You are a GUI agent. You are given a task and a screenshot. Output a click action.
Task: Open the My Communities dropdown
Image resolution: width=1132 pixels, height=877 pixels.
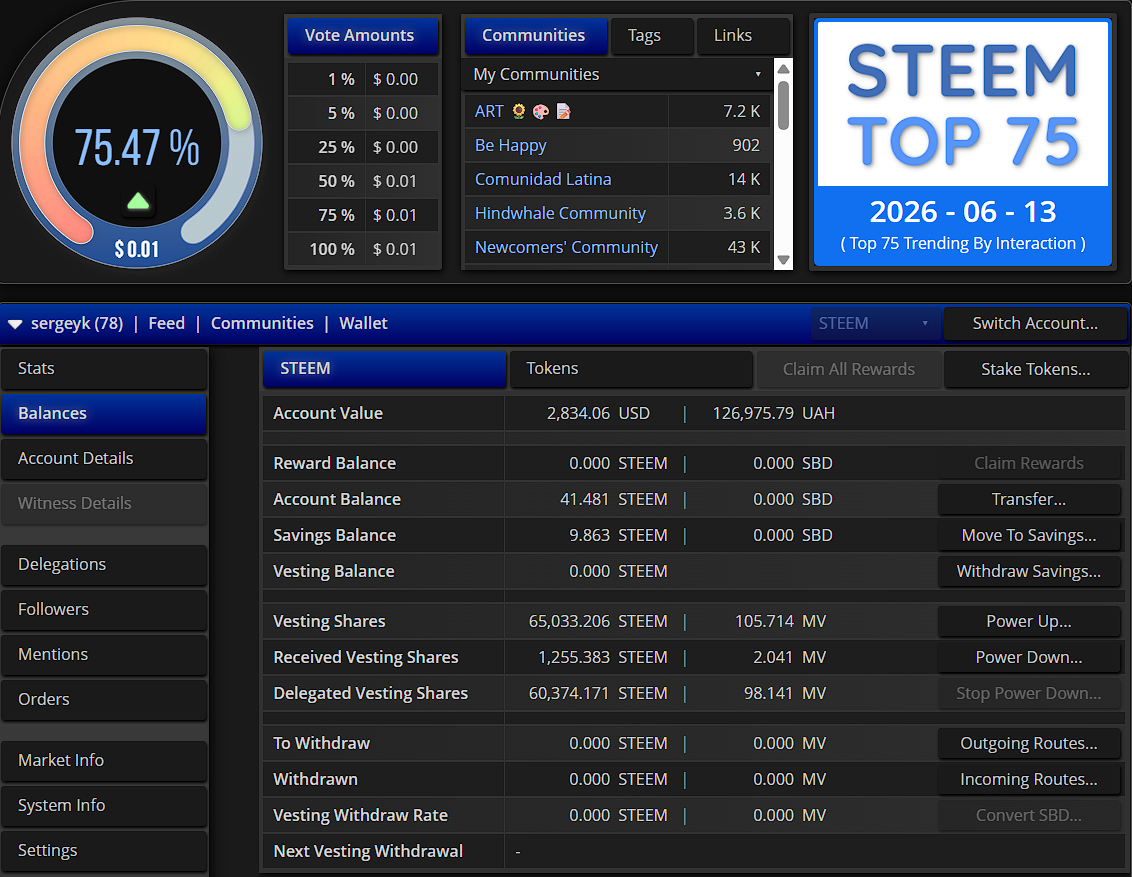617,74
